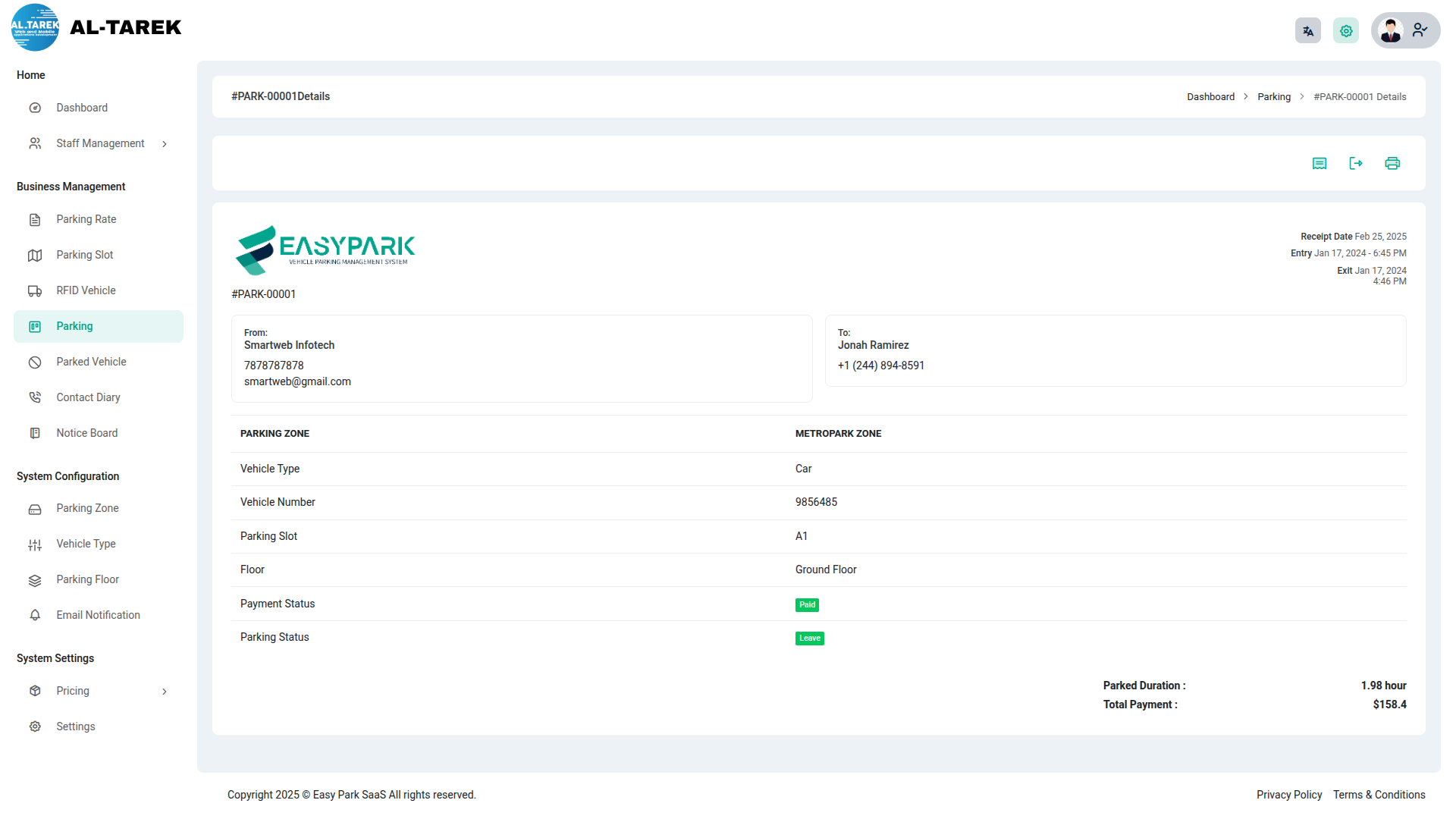Click the Email Notification bell icon
The height and width of the screenshot is (819, 1456).
pos(35,615)
